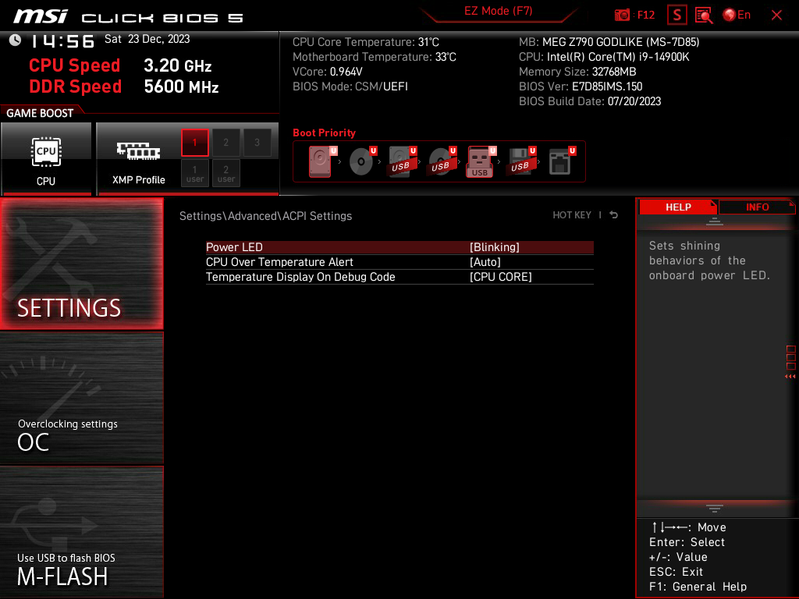This screenshot has width=799, height=599.
Task: Switch to the INFO tab
Action: 757,207
